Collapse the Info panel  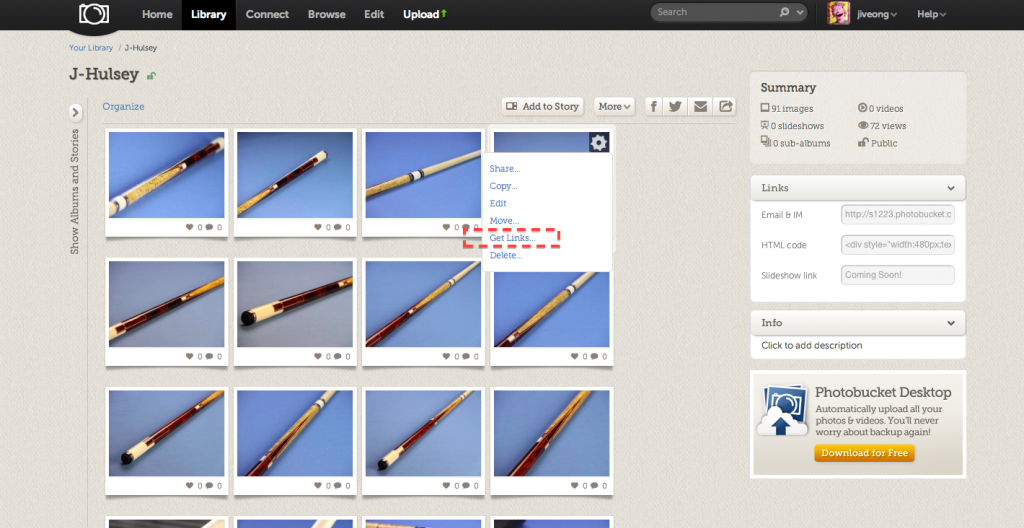click(x=951, y=323)
